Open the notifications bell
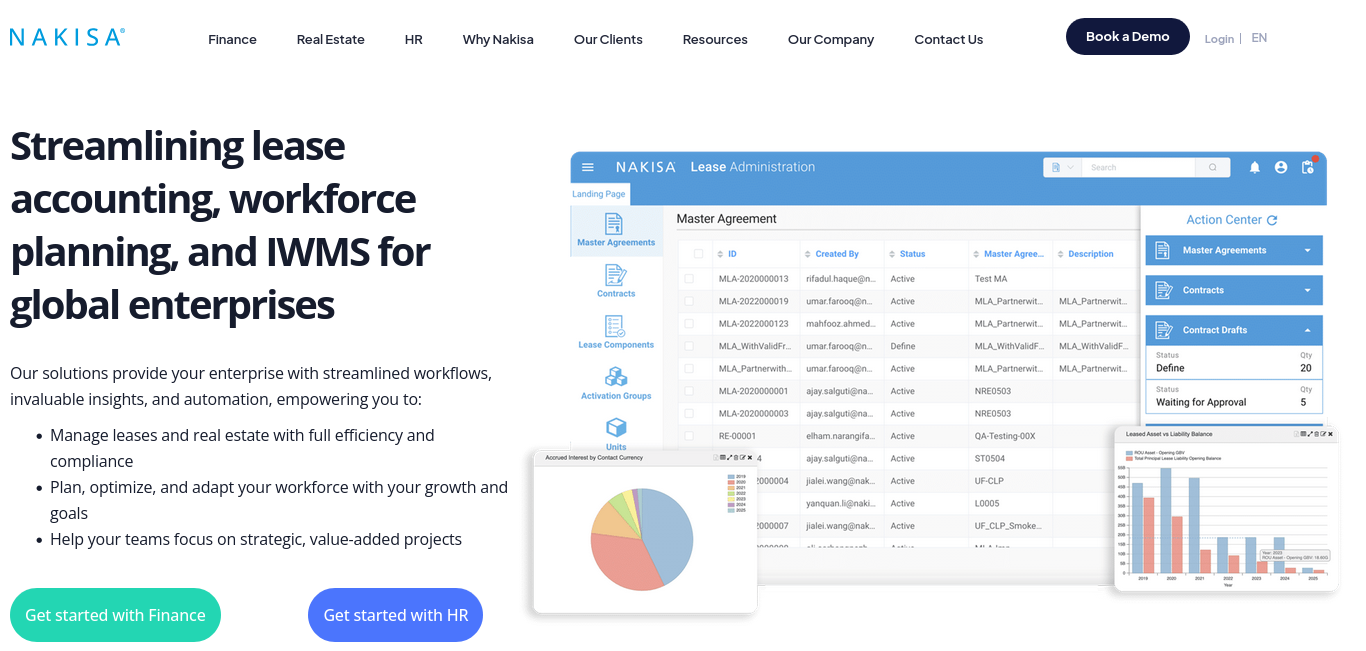 coord(1254,168)
